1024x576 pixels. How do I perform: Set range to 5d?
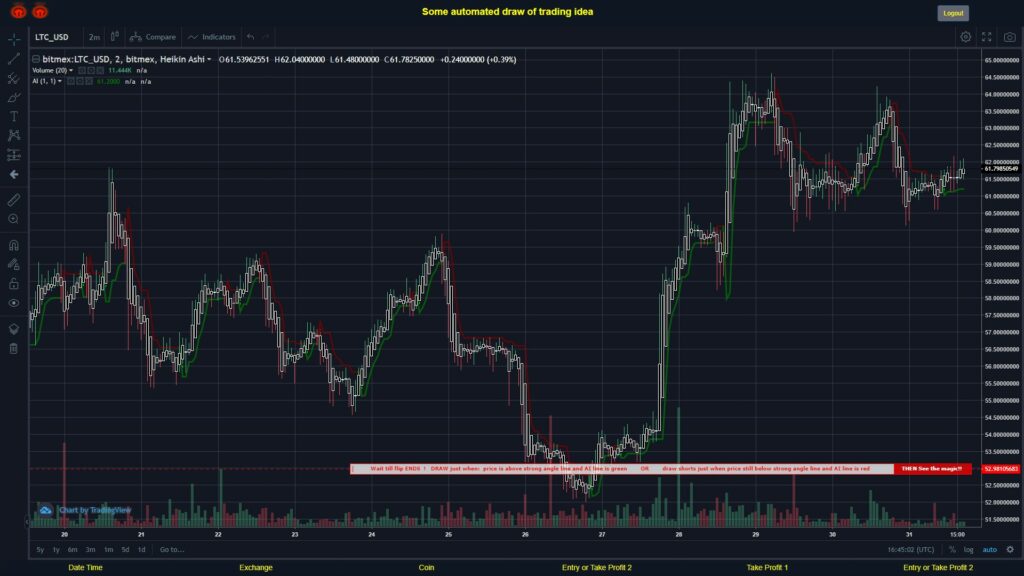[125, 550]
